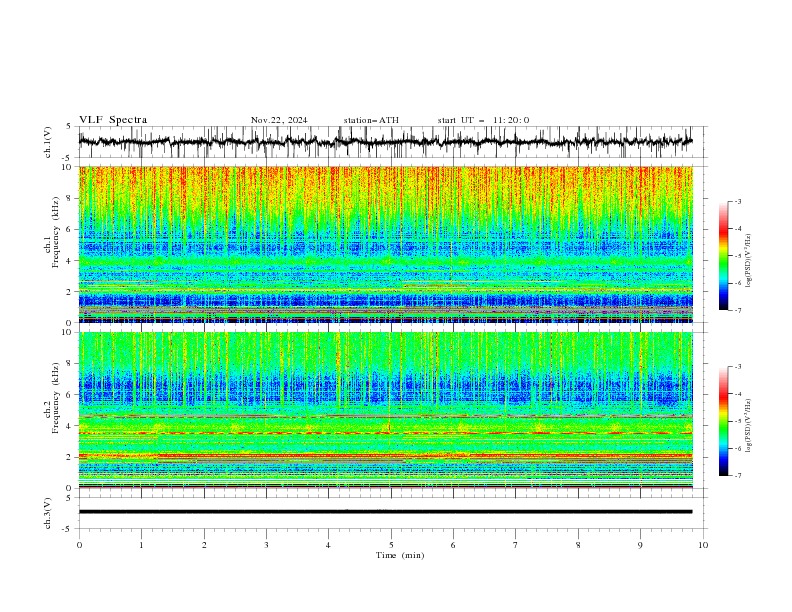Click time axis tick label '6'
792x612 pixels.
click(453, 545)
